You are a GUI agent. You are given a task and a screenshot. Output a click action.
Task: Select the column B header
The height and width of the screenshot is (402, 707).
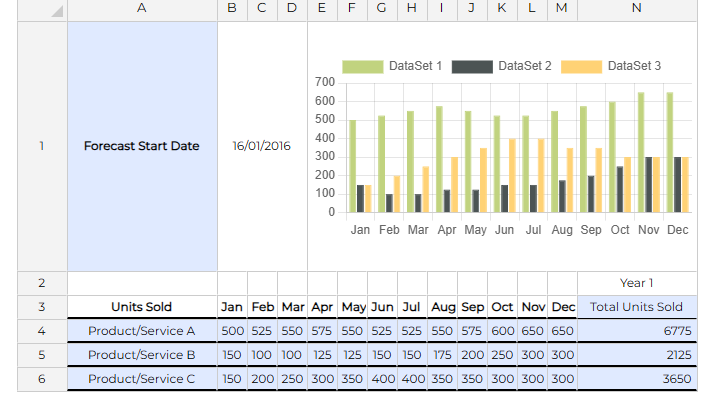click(232, 9)
